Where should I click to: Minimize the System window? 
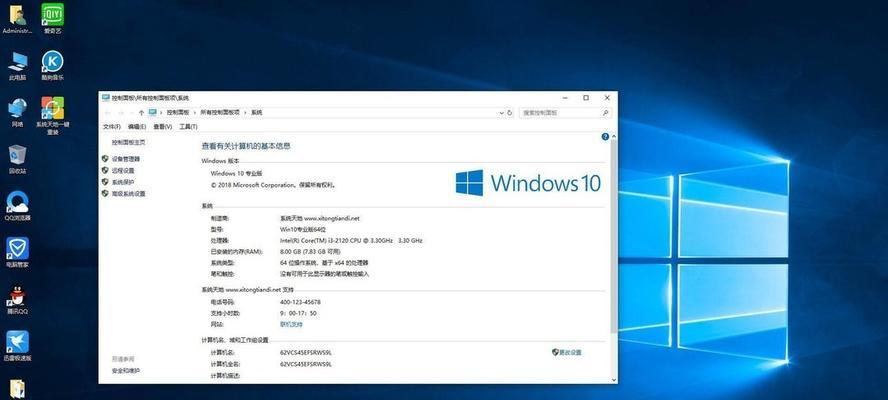(x=565, y=97)
